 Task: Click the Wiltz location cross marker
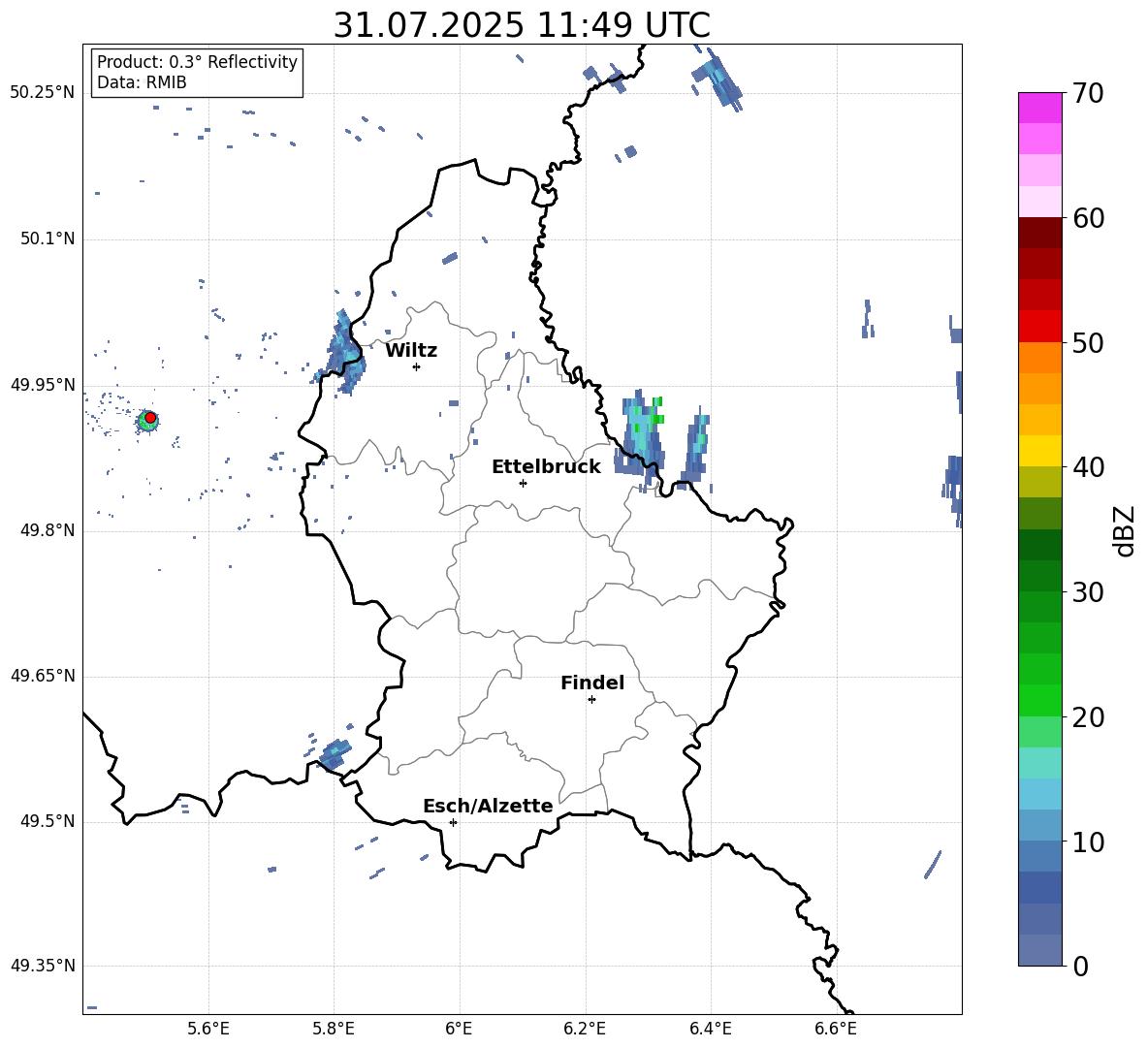pyautogui.click(x=417, y=366)
